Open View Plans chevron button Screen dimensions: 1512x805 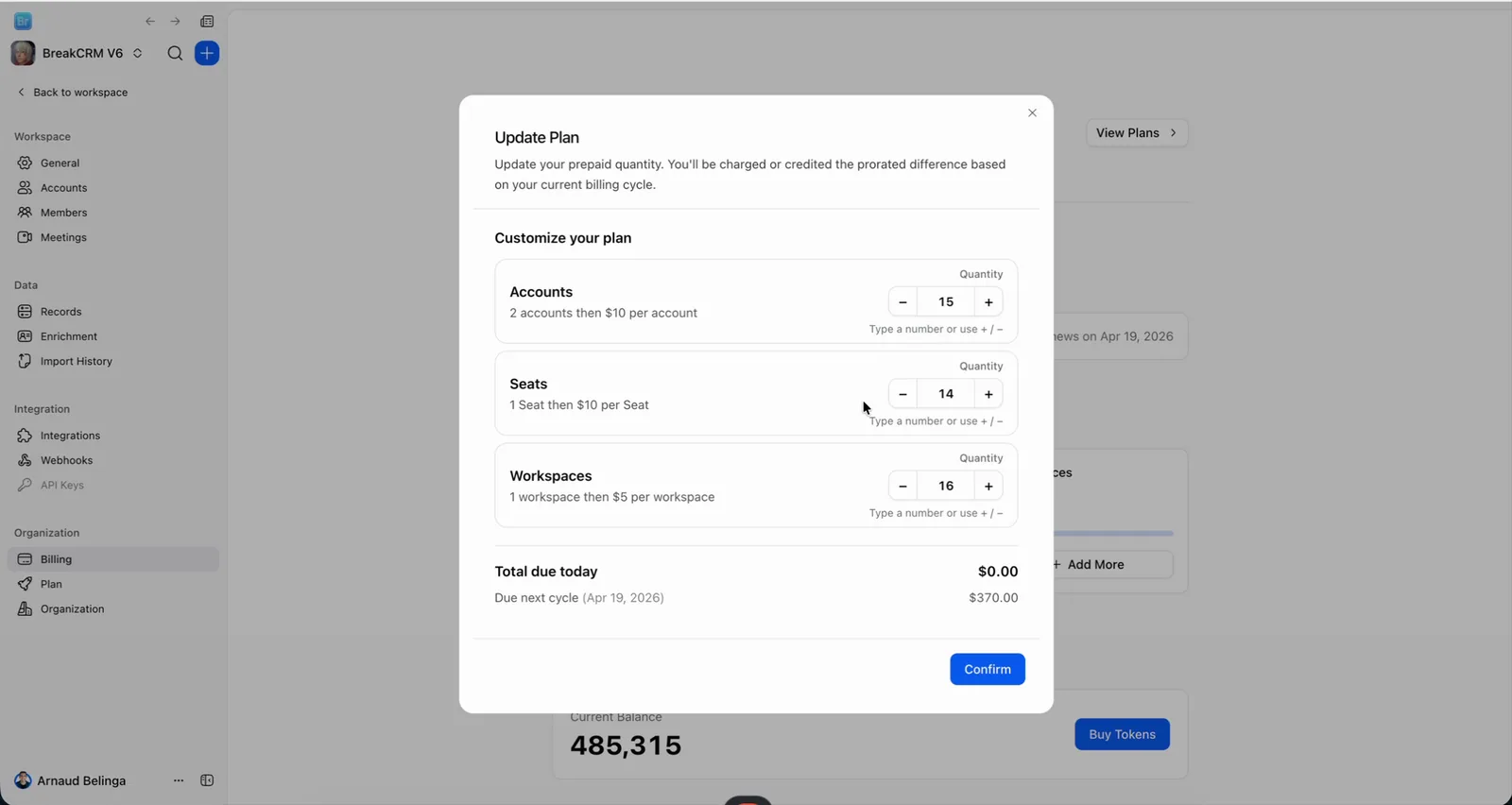(x=1137, y=133)
